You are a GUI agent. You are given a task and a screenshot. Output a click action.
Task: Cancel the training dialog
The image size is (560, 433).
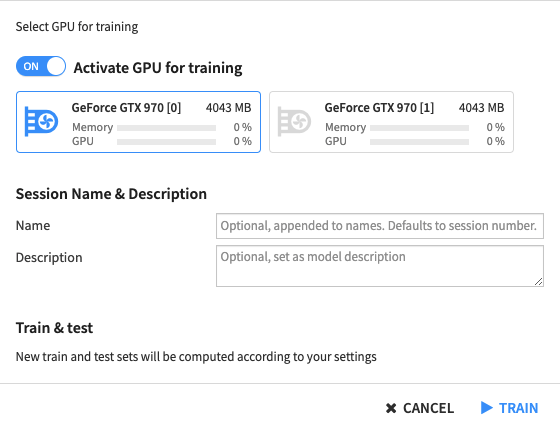click(420, 408)
